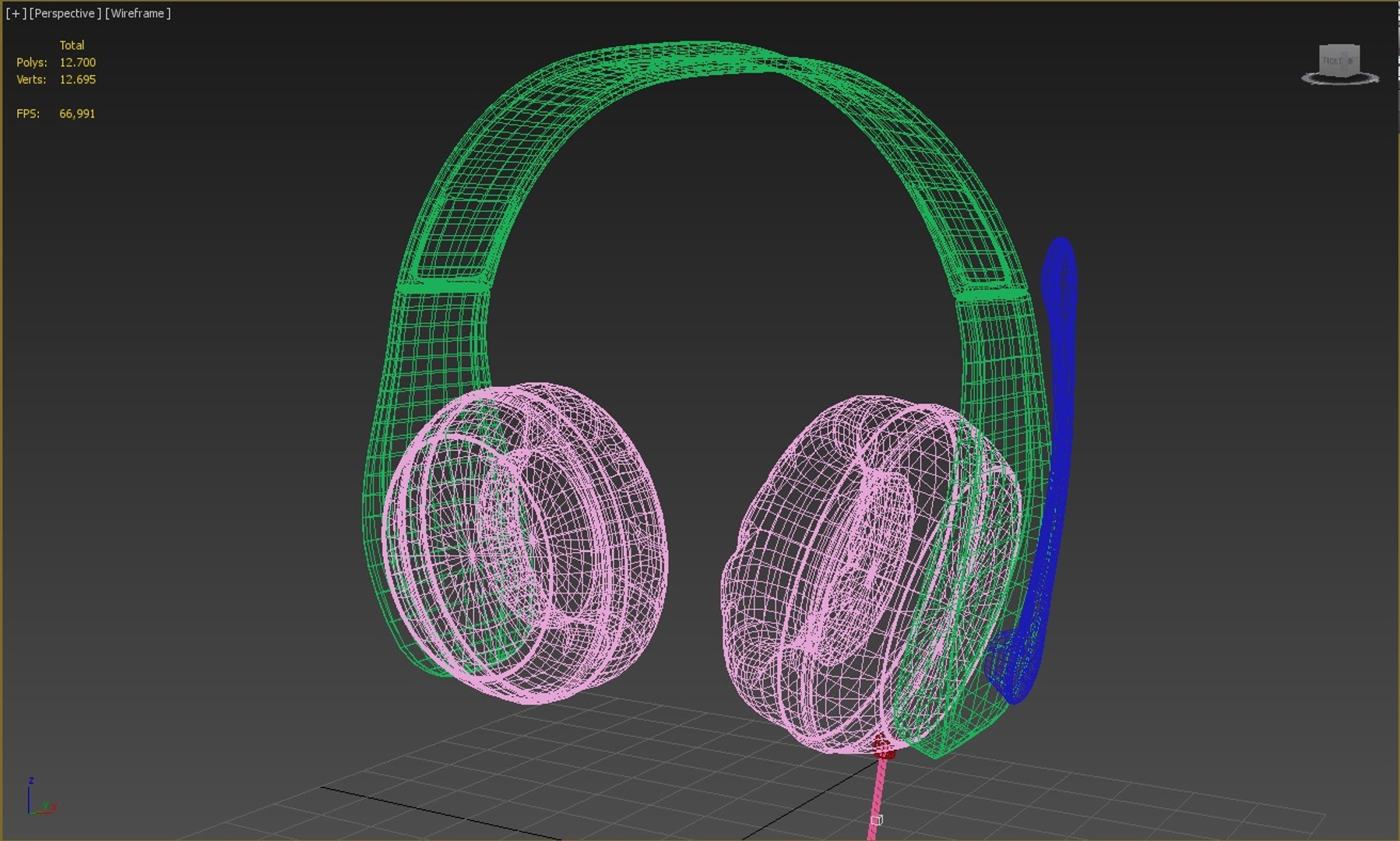
Task: Click the FPS value 66,991
Action: (77, 114)
